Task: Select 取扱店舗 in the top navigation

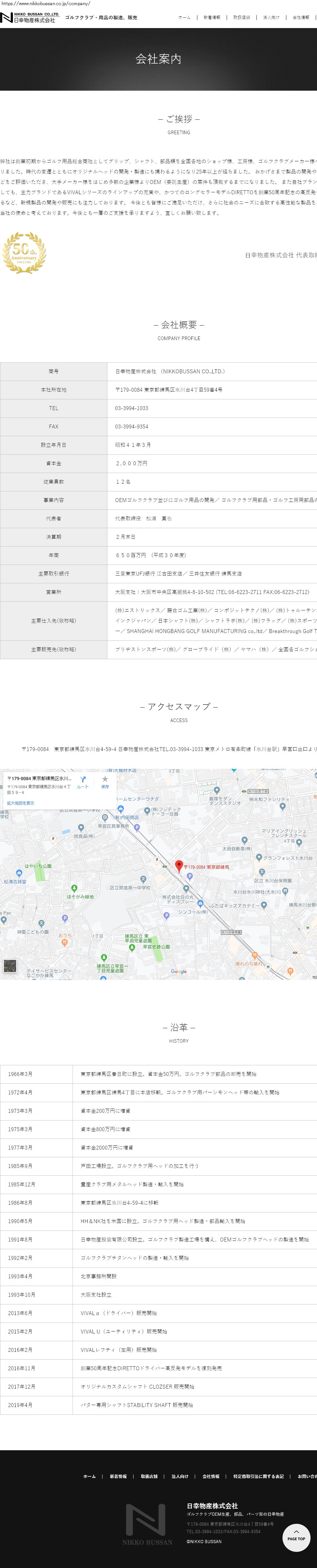Action: tap(242, 18)
